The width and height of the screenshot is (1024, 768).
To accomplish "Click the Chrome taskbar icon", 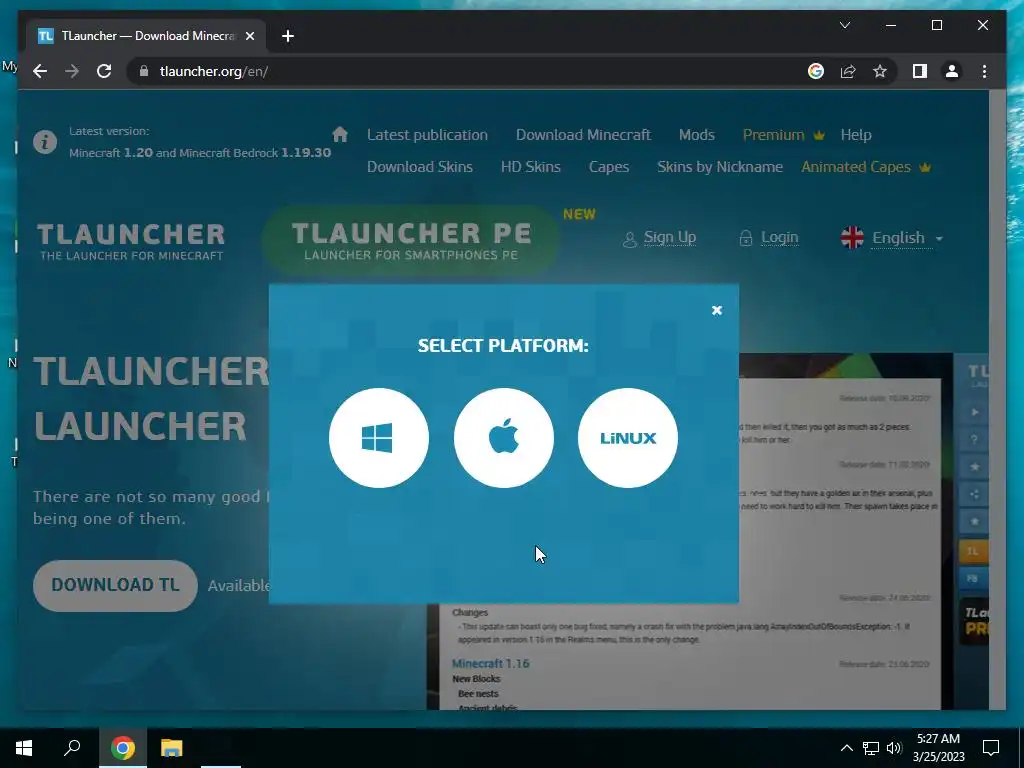I will click(123, 748).
